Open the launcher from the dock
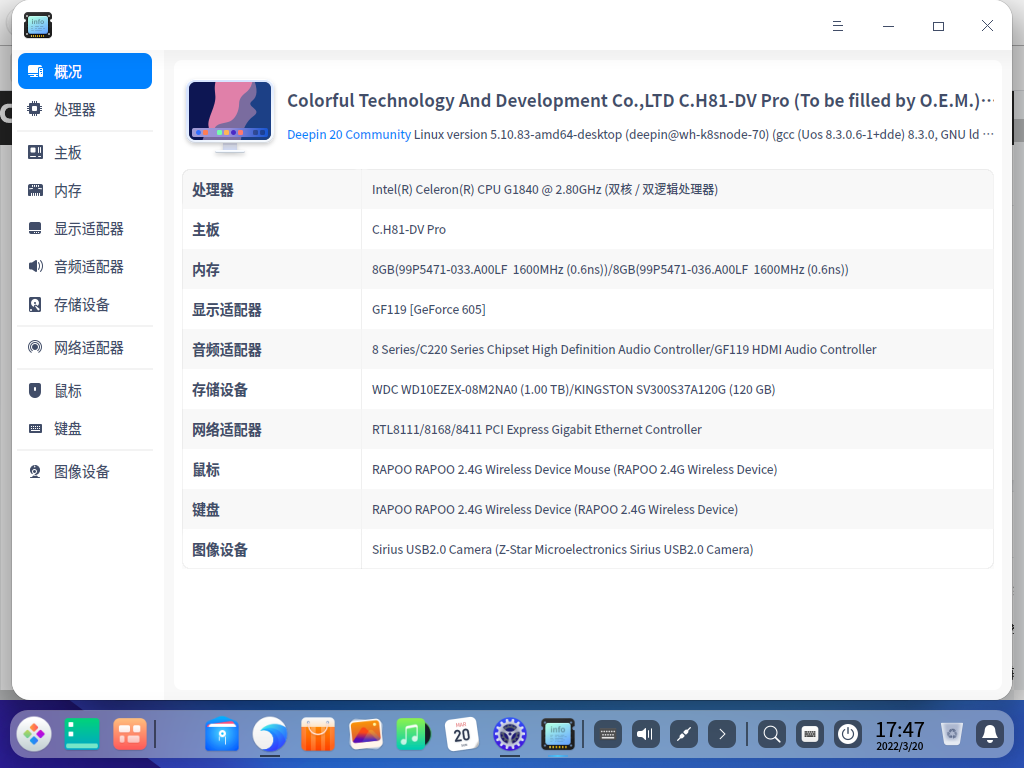 tap(34, 734)
